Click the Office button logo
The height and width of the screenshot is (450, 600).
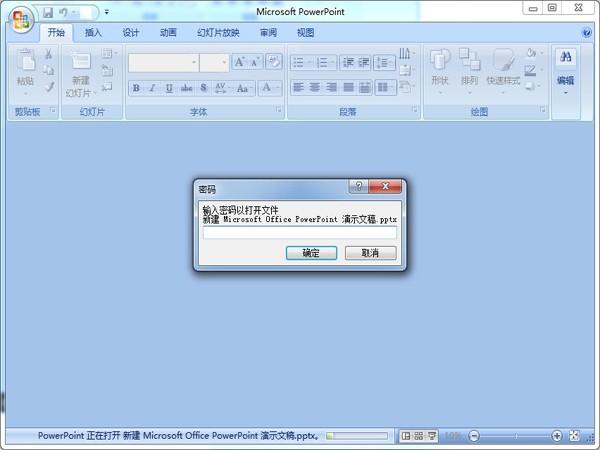pyautogui.click(x=21, y=20)
